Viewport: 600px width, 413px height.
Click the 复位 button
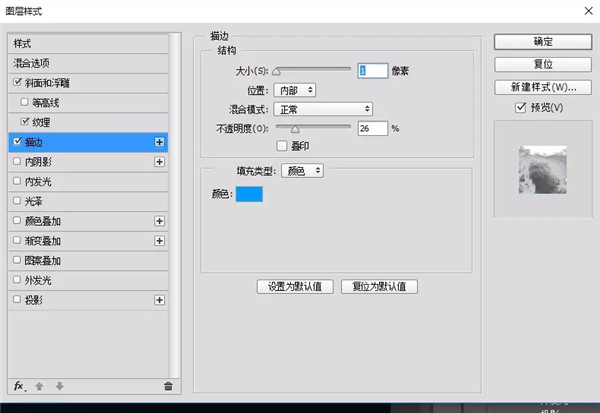click(543, 64)
